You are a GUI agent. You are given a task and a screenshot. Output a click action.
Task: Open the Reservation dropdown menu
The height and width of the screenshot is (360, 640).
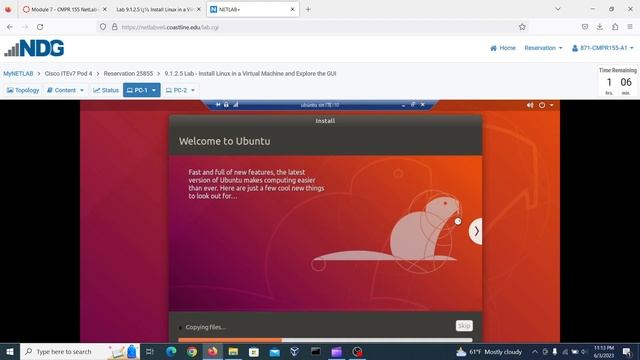543,48
